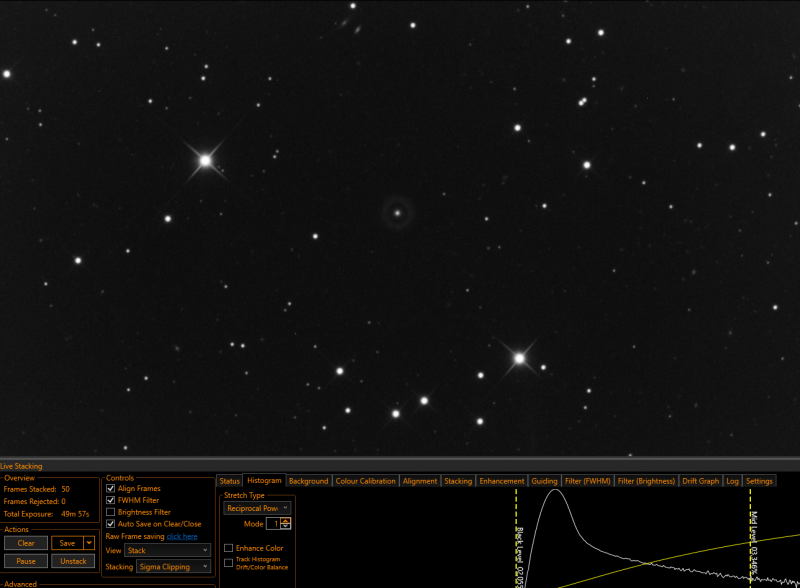Enable the Enhance Color option
This screenshot has width=800, height=588.
(229, 548)
